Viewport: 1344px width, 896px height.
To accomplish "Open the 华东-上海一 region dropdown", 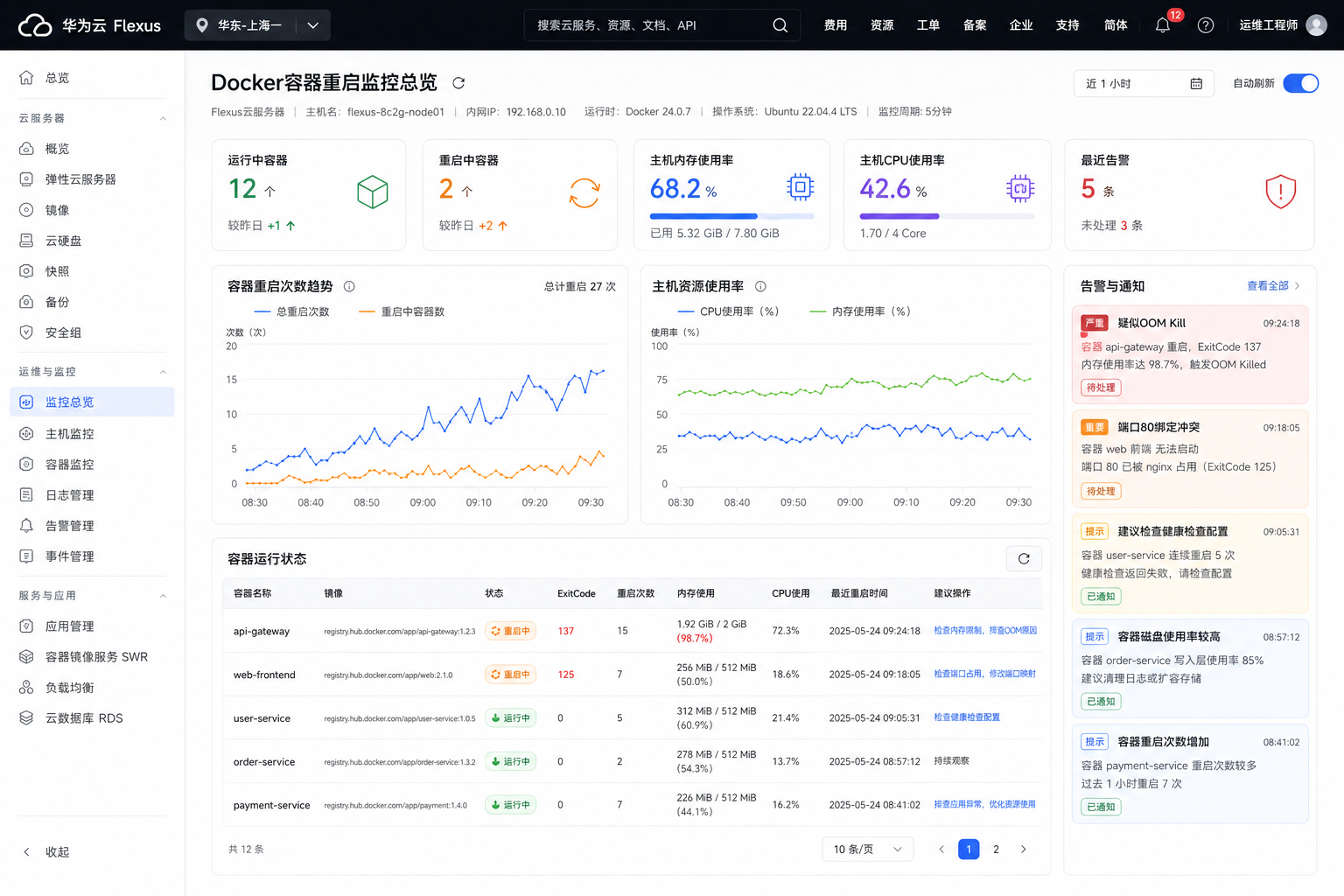I will (257, 25).
